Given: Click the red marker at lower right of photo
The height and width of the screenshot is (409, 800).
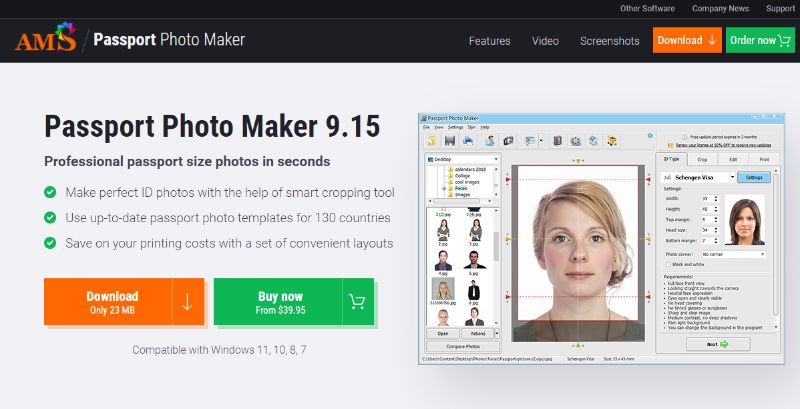Looking at the screenshot, I should coord(648,296).
